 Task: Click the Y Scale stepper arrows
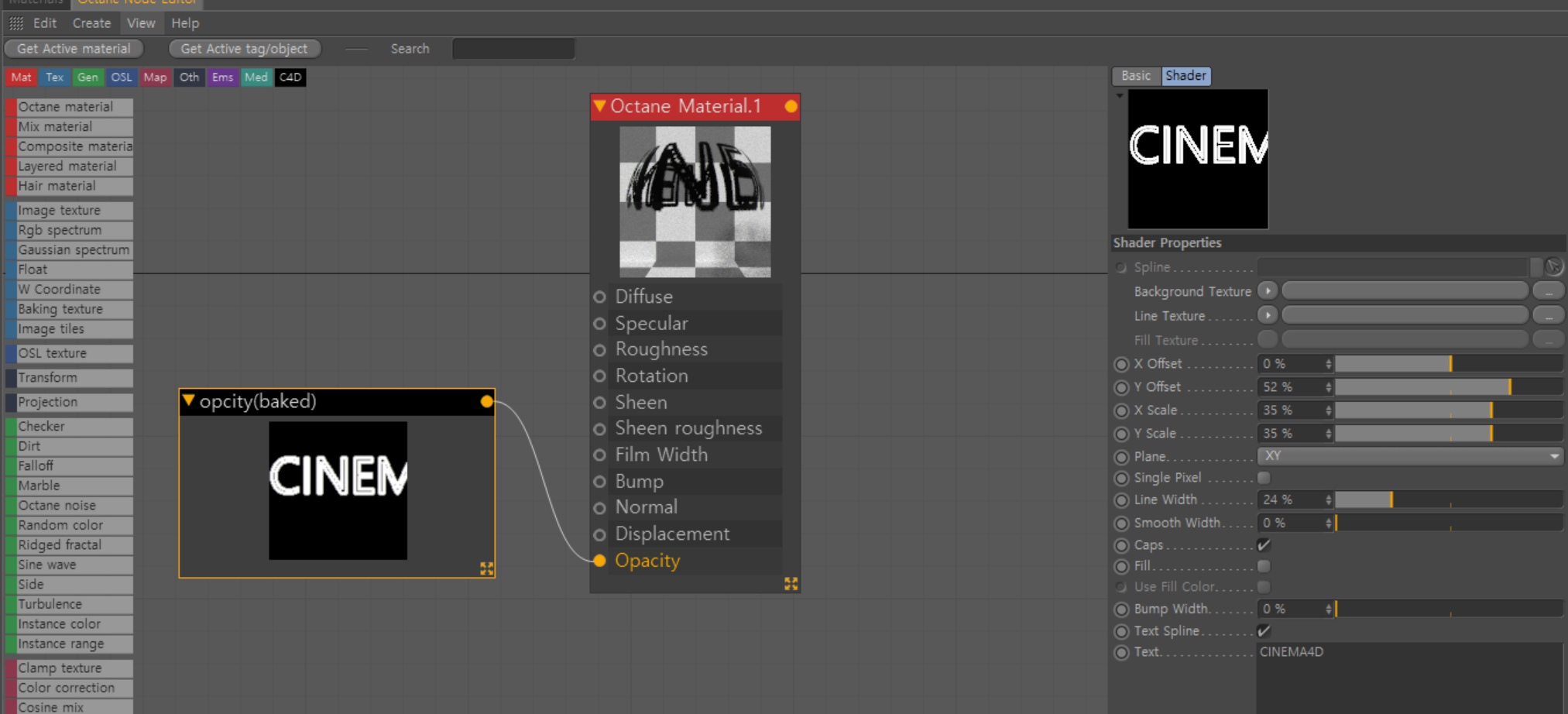pos(1328,434)
